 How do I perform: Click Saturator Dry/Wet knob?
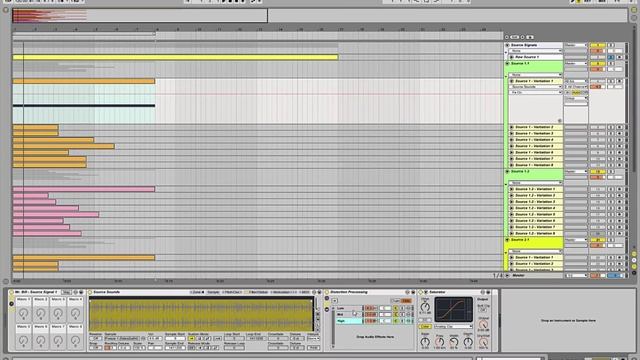pos(483,342)
